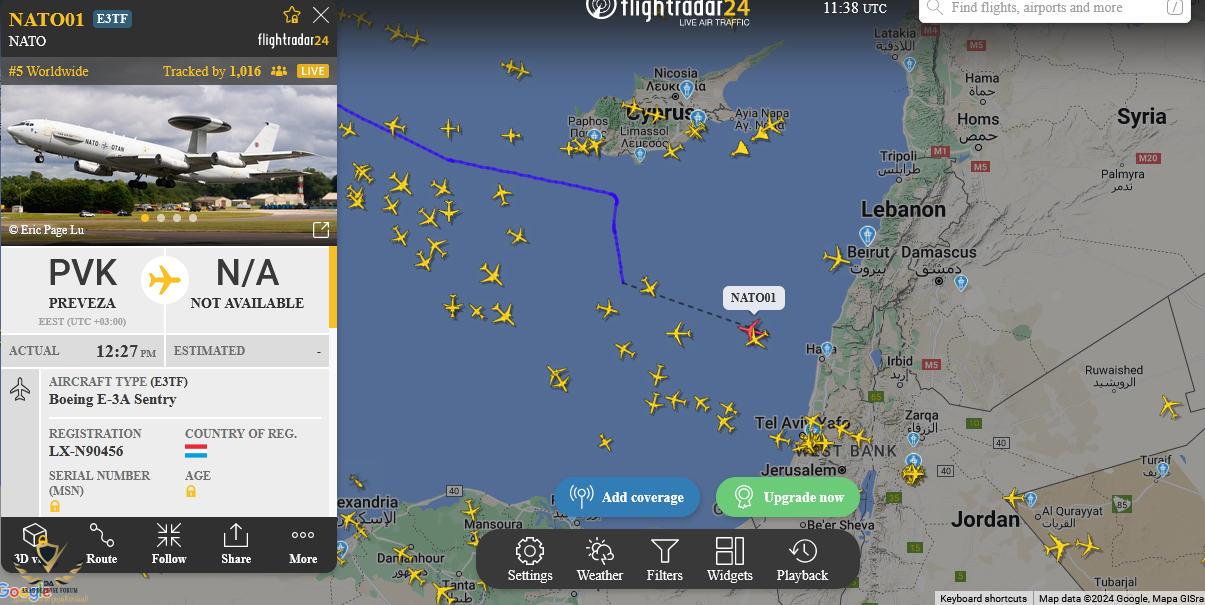Open Widgets menu
Viewport: 1205px width, 605px height.
coord(730,560)
